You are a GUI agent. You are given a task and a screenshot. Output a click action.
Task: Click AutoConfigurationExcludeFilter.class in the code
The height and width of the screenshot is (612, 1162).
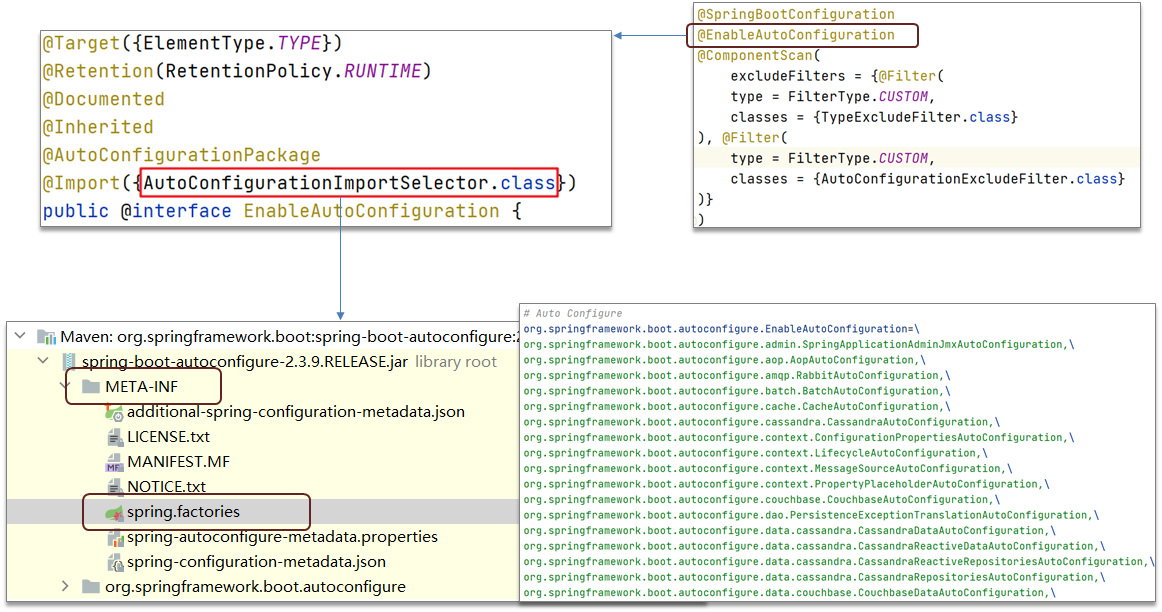[x=969, y=179]
